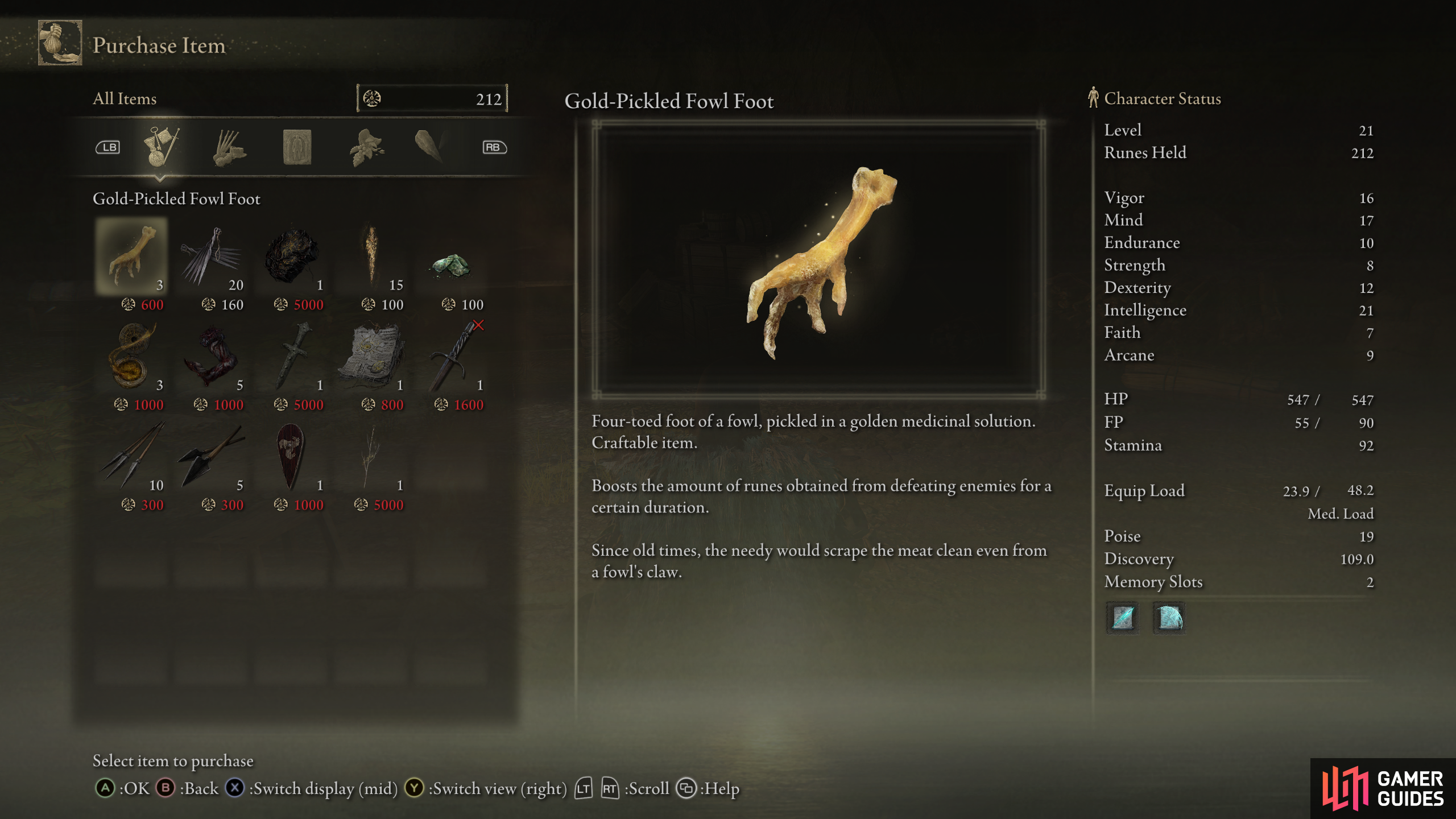Select the throwing daggers priced 160
The image size is (1456, 819).
click(x=212, y=256)
